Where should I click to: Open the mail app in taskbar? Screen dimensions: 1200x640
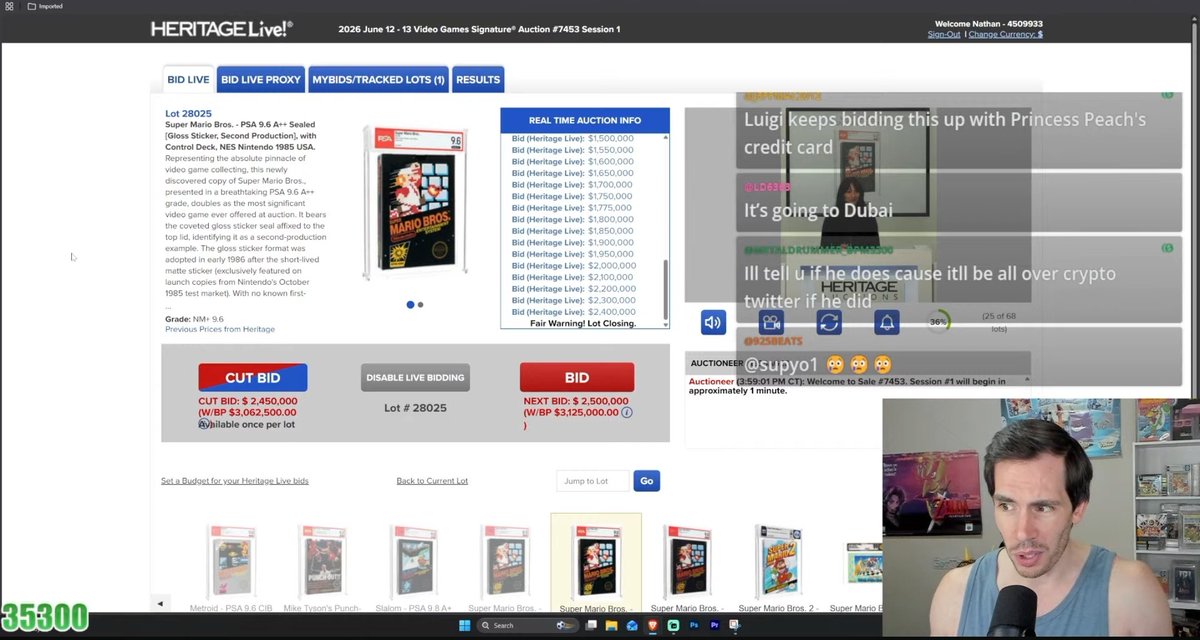point(632,626)
